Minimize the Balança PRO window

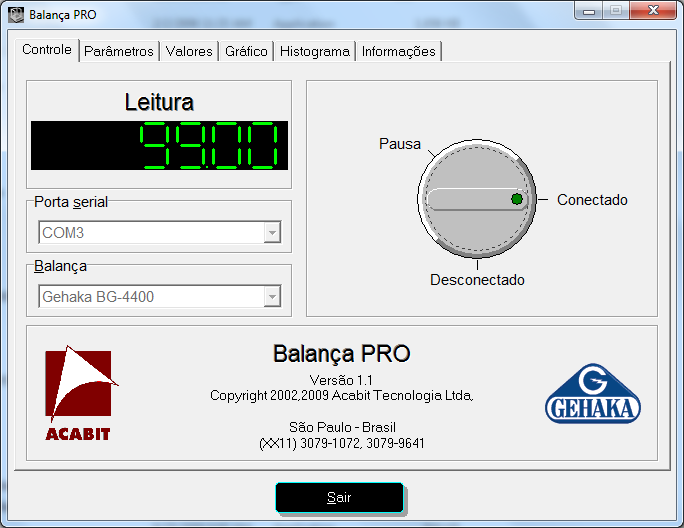(589, 10)
